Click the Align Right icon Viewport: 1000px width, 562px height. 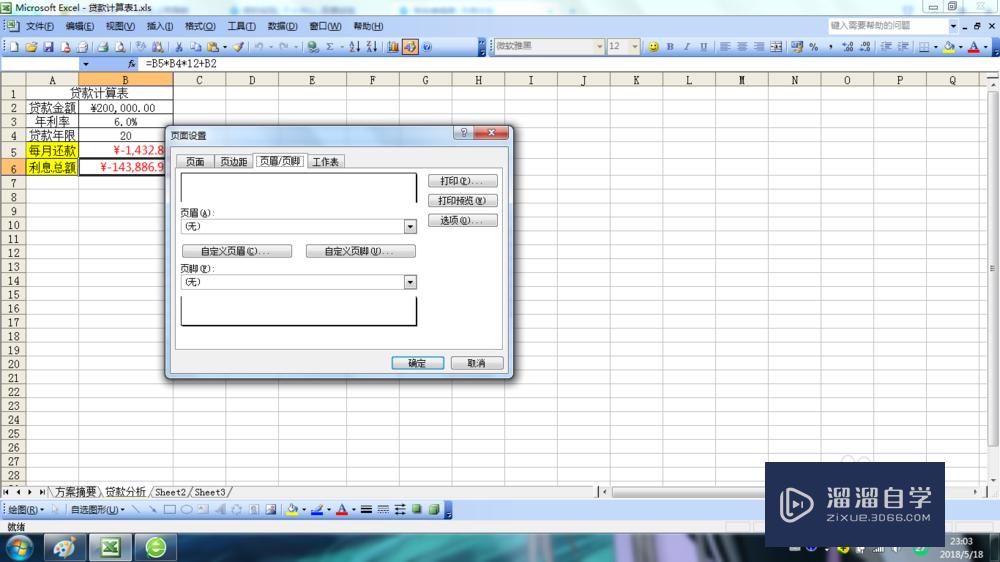point(759,47)
